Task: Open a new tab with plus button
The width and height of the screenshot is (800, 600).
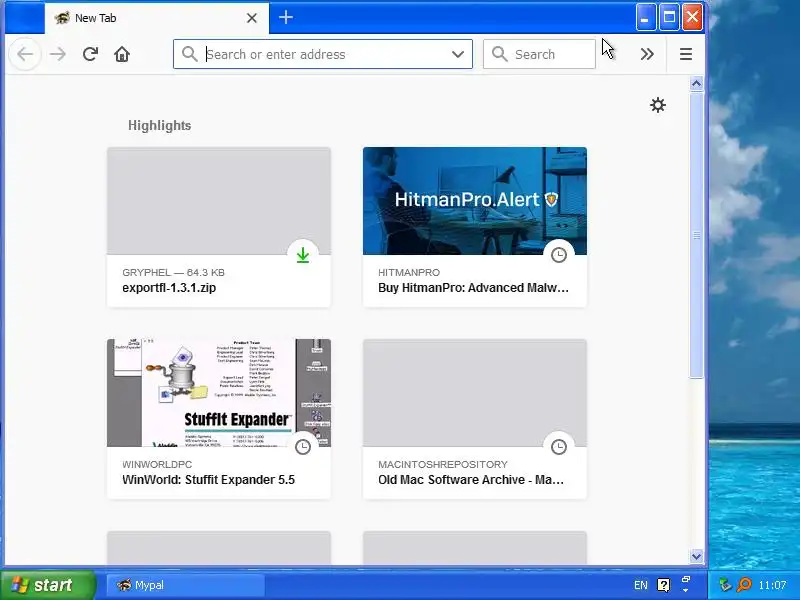Action: 286,18
